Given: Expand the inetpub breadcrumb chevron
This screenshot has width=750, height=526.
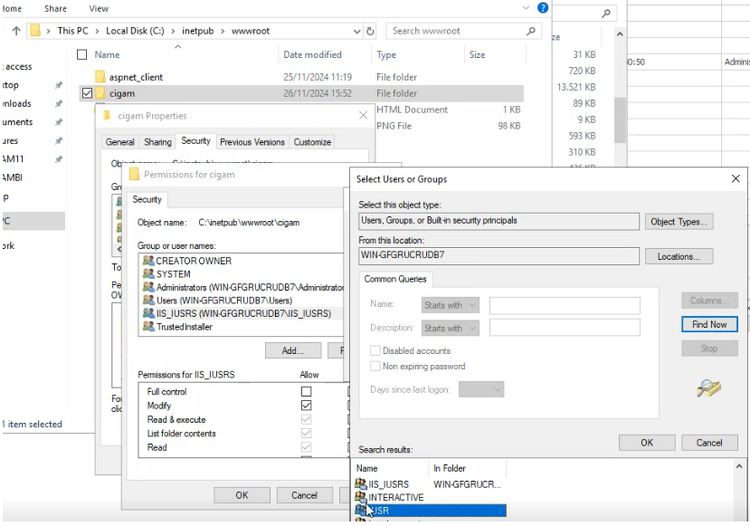Looking at the screenshot, I should pos(222,31).
